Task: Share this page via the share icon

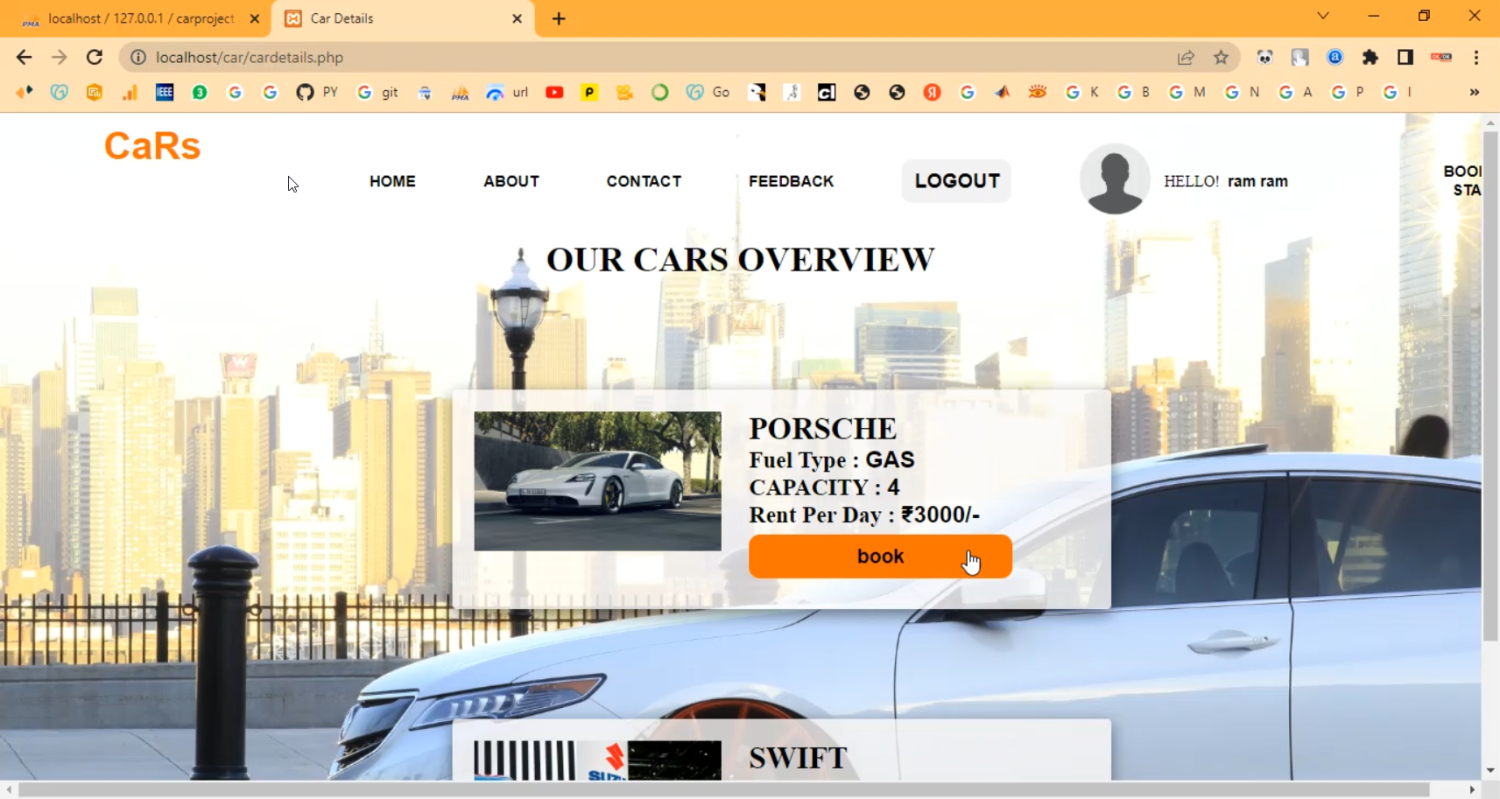Action: coord(1186,57)
